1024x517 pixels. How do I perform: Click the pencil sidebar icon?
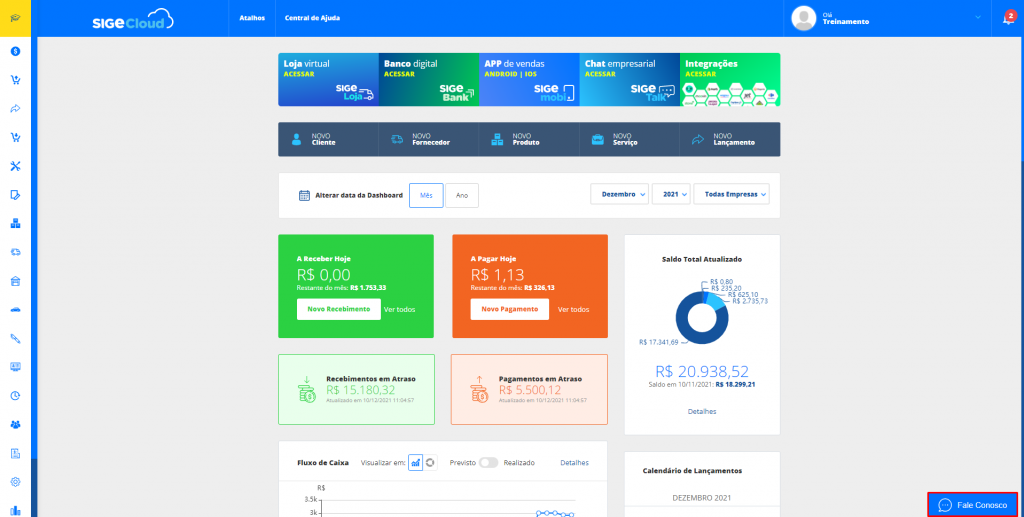15,338
